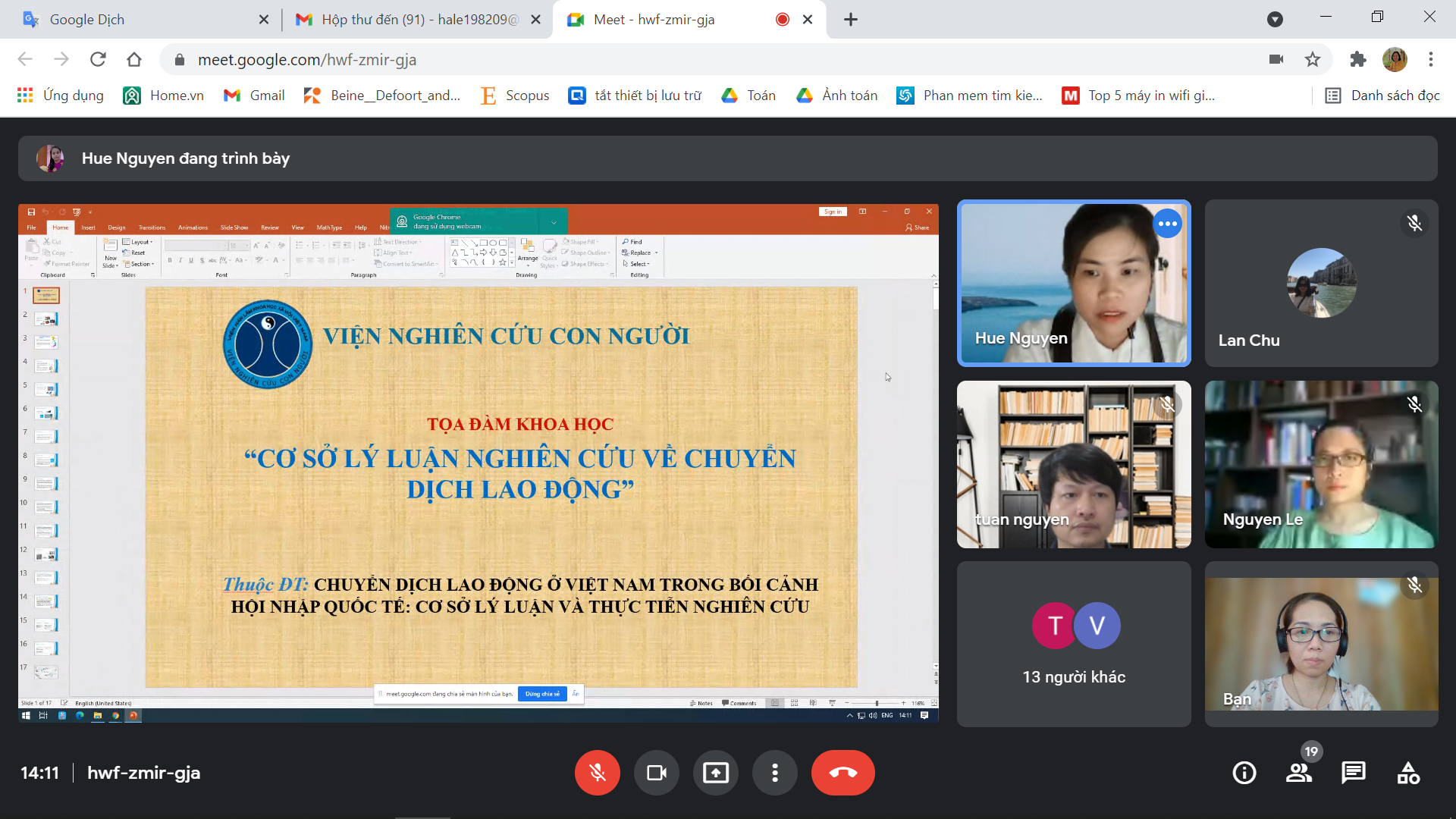
Task: Open Hue Nguyen tile options
Action: click(1167, 224)
